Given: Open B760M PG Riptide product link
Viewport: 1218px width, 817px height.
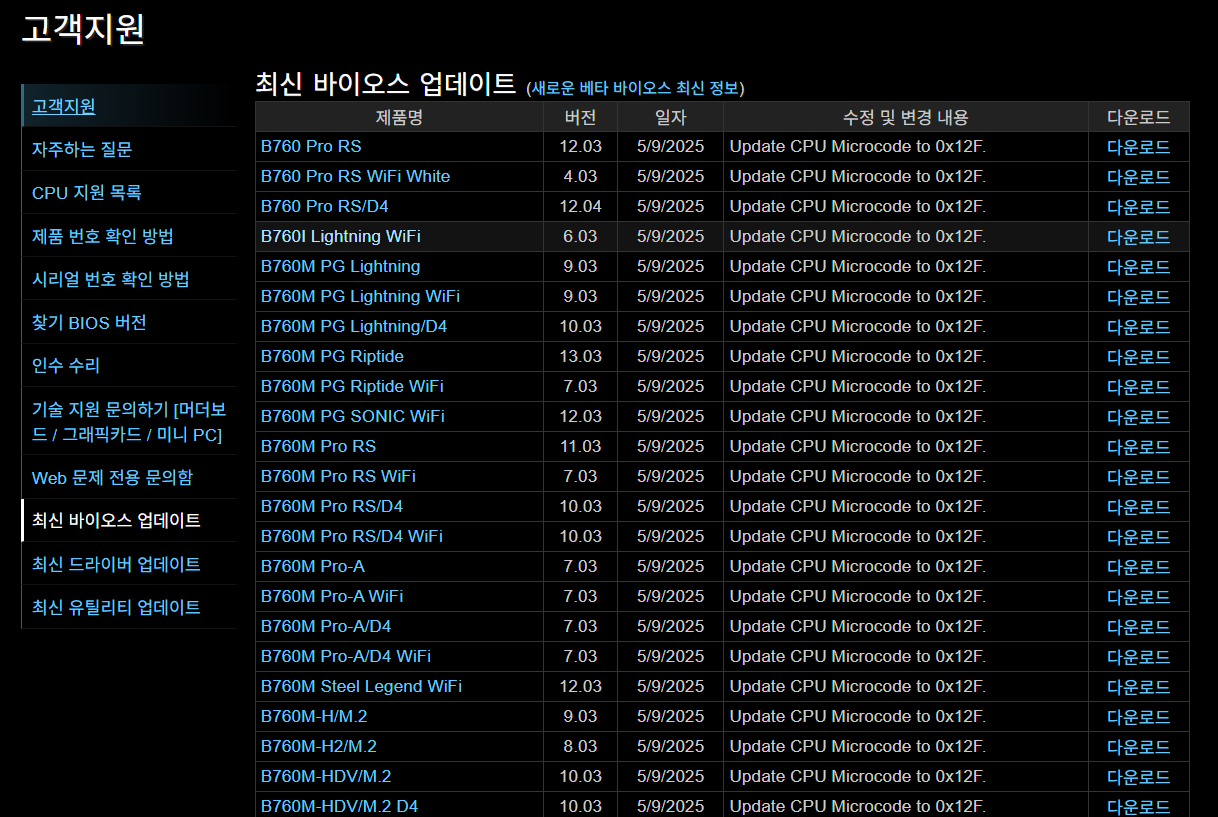Looking at the screenshot, I should tap(332, 356).
